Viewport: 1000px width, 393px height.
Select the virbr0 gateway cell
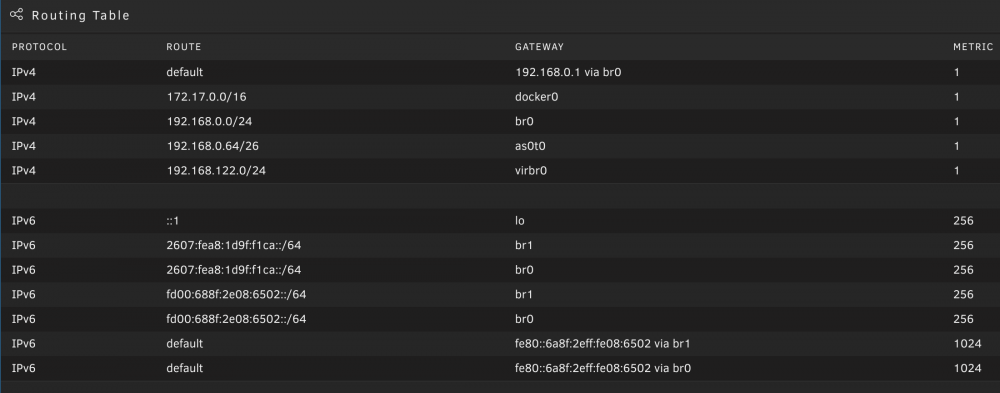[x=531, y=171]
